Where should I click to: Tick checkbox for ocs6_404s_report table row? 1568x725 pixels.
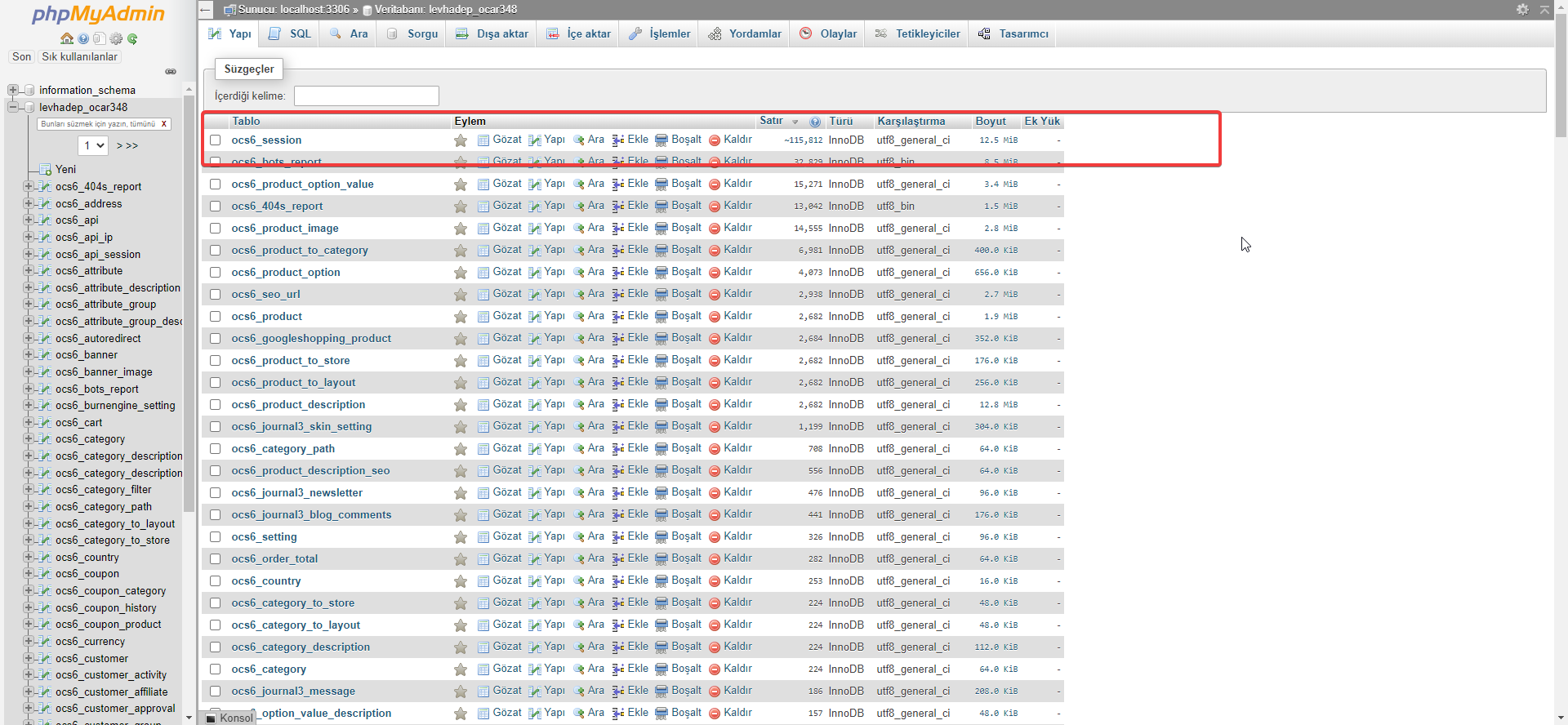pyautogui.click(x=216, y=207)
